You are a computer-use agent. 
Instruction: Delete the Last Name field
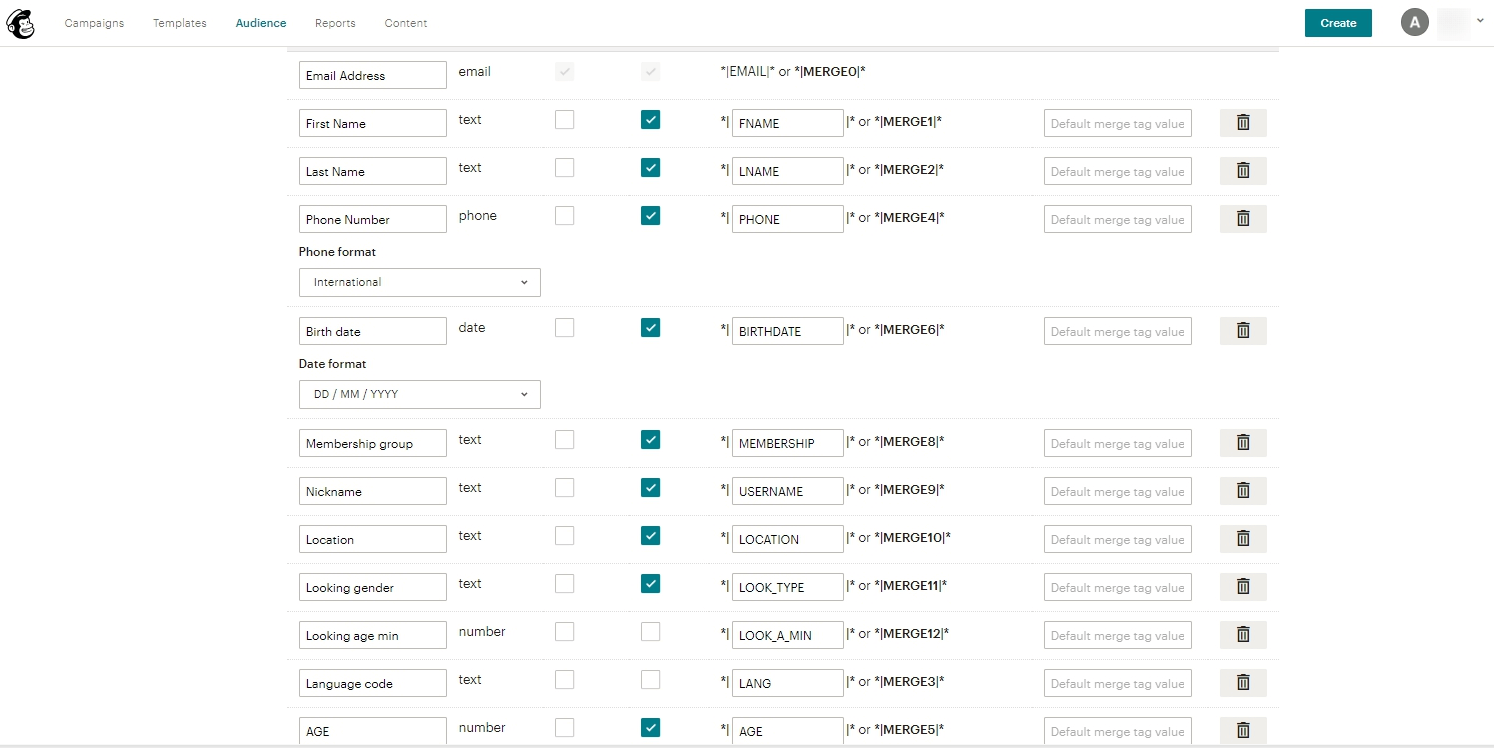point(1243,171)
